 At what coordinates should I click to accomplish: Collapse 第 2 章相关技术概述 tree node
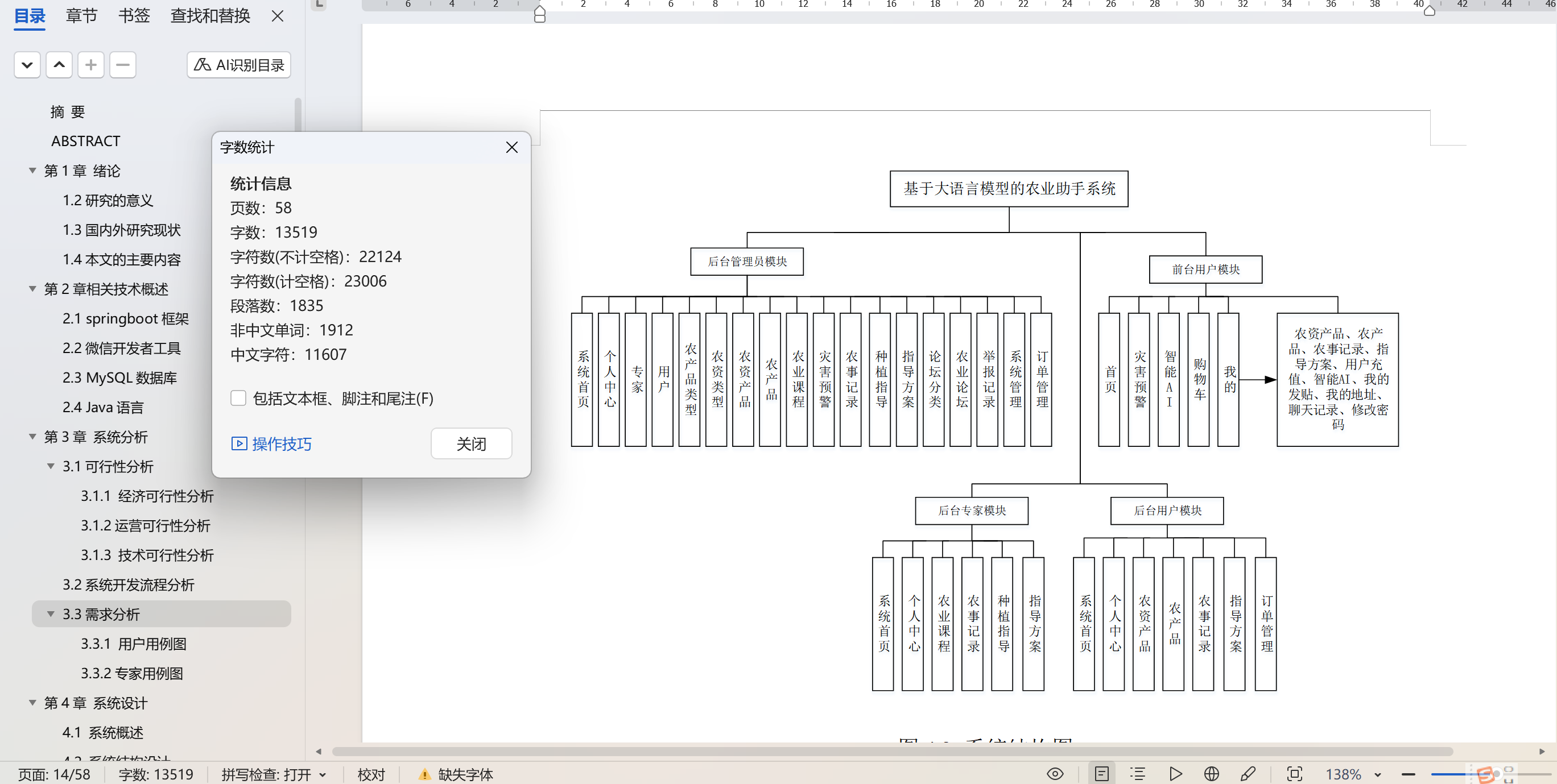pos(32,289)
